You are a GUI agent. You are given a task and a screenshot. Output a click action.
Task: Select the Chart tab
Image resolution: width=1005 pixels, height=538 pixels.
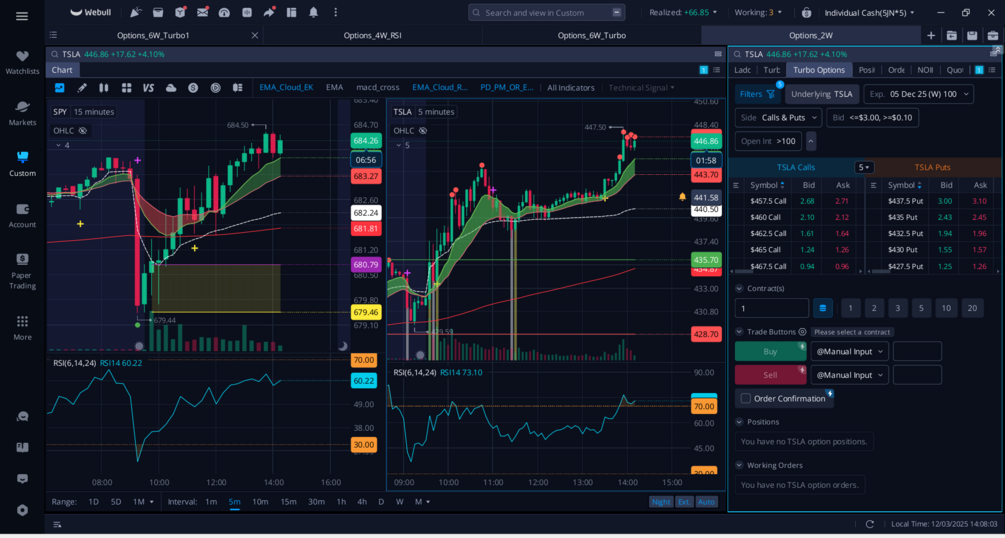pyautogui.click(x=62, y=70)
